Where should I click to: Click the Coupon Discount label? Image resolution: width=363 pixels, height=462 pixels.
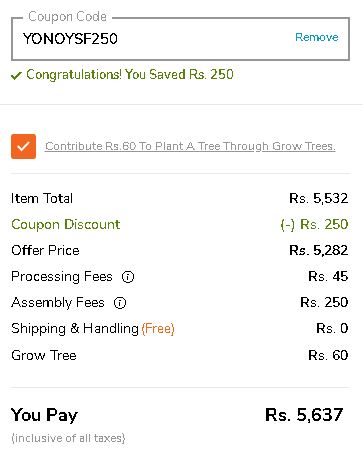(x=65, y=224)
